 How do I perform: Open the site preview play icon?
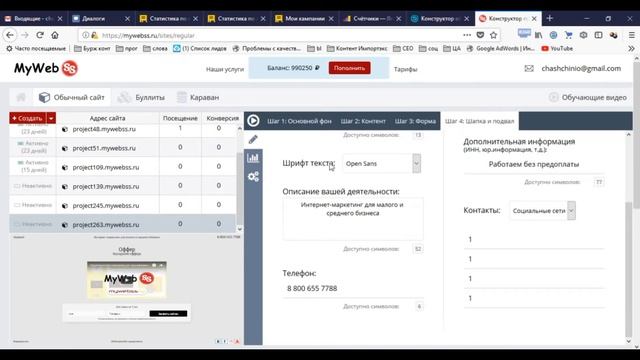tap(253, 121)
